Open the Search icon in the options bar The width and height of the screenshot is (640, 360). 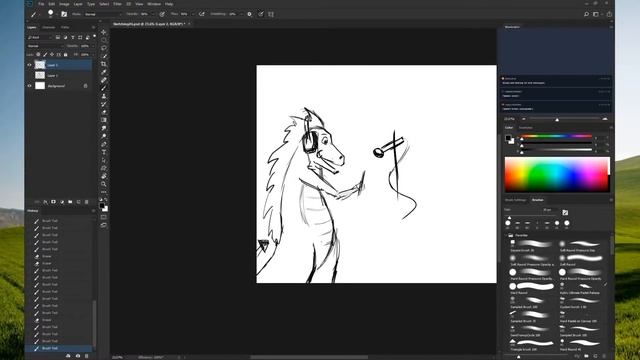[586, 14]
